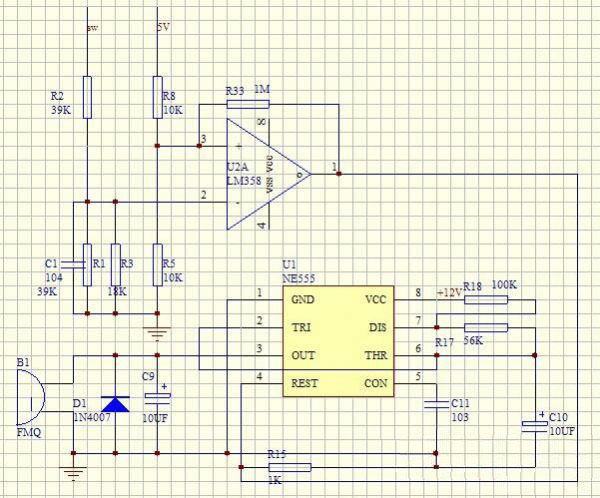Screen dimensions: 600x498
Task: Select the B1 FMQ buzzer symbol
Action: (x=31, y=398)
